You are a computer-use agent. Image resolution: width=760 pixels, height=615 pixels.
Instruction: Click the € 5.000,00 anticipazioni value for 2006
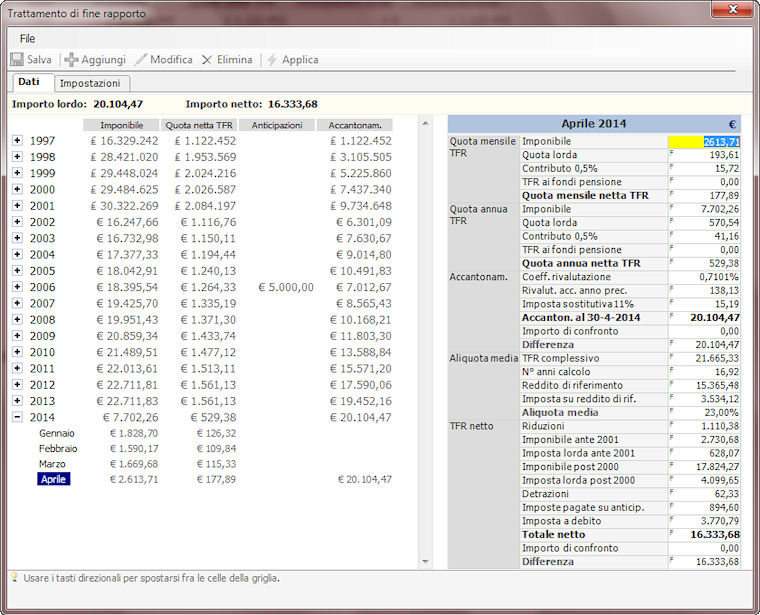286,287
